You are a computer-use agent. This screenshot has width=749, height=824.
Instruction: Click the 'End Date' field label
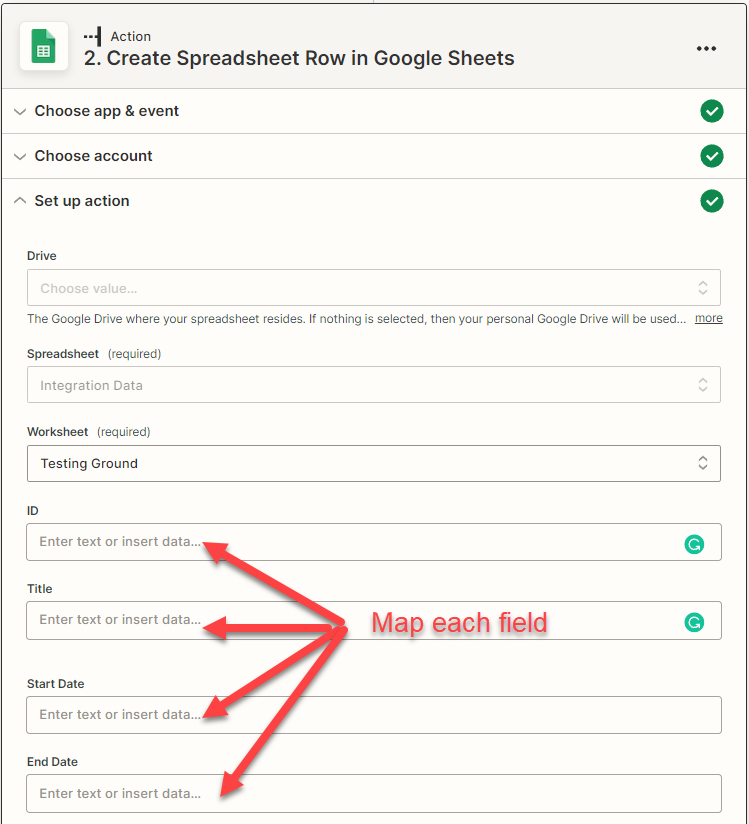[53, 762]
